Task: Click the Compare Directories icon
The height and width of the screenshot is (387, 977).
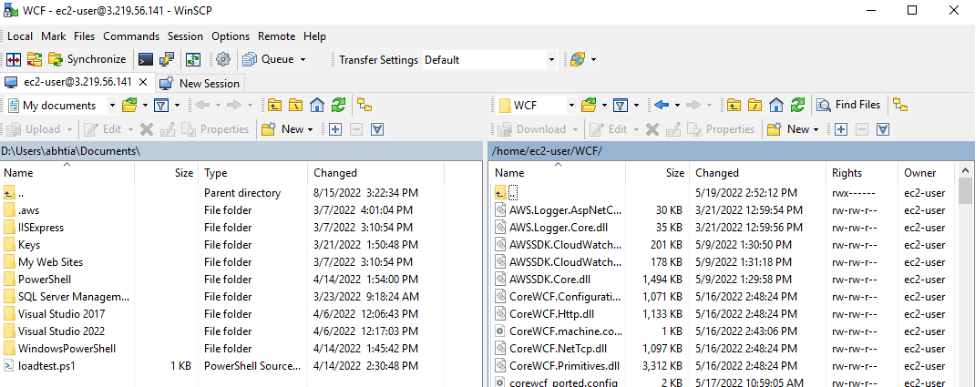Action: [x=14, y=60]
